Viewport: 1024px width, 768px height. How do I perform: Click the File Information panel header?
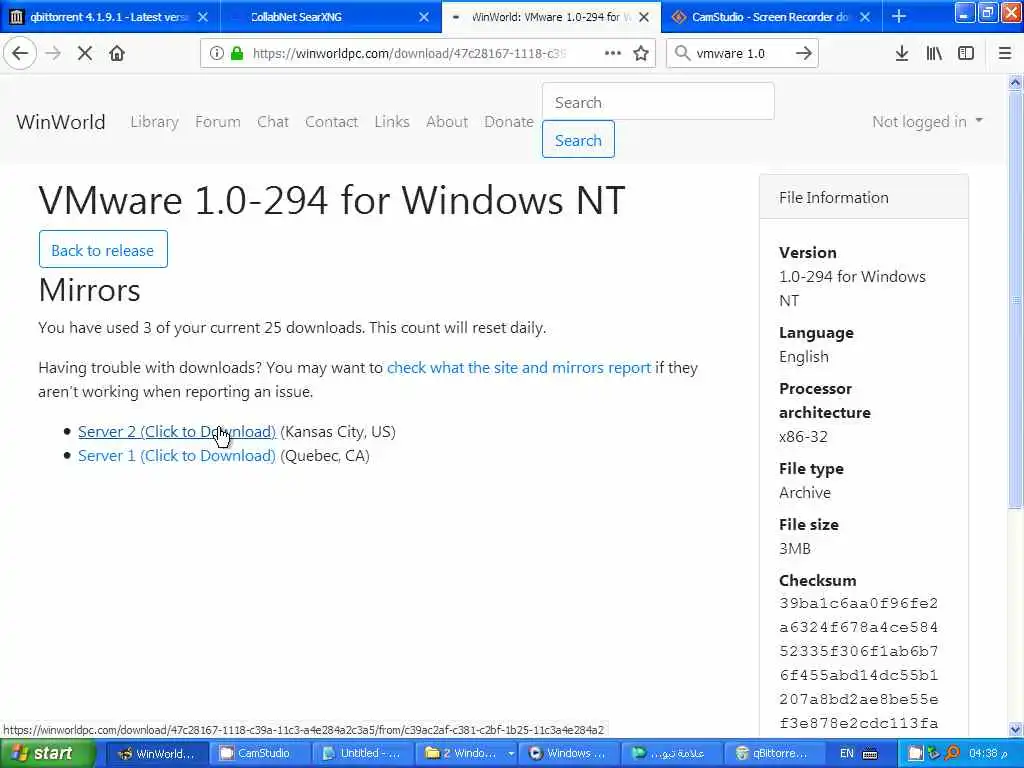(863, 197)
